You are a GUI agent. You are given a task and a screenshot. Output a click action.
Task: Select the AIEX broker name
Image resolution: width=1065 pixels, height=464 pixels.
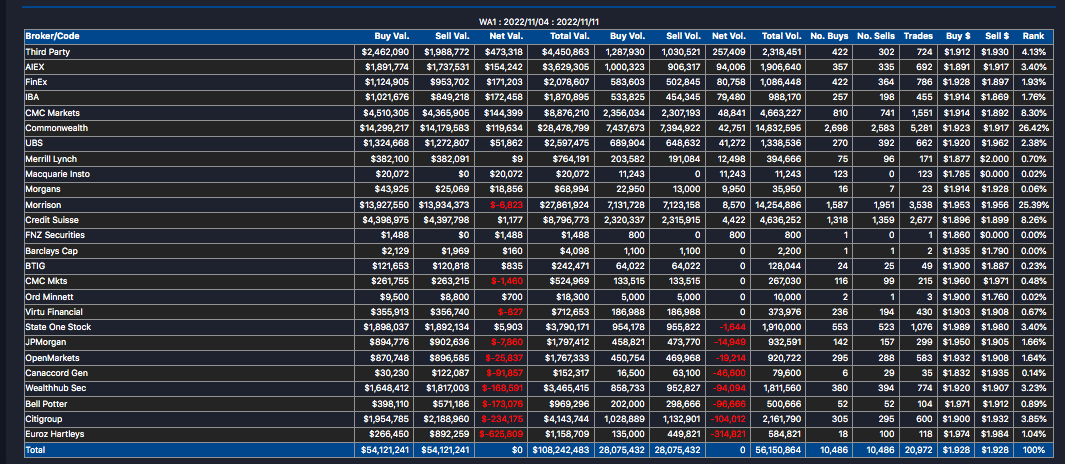35,67
